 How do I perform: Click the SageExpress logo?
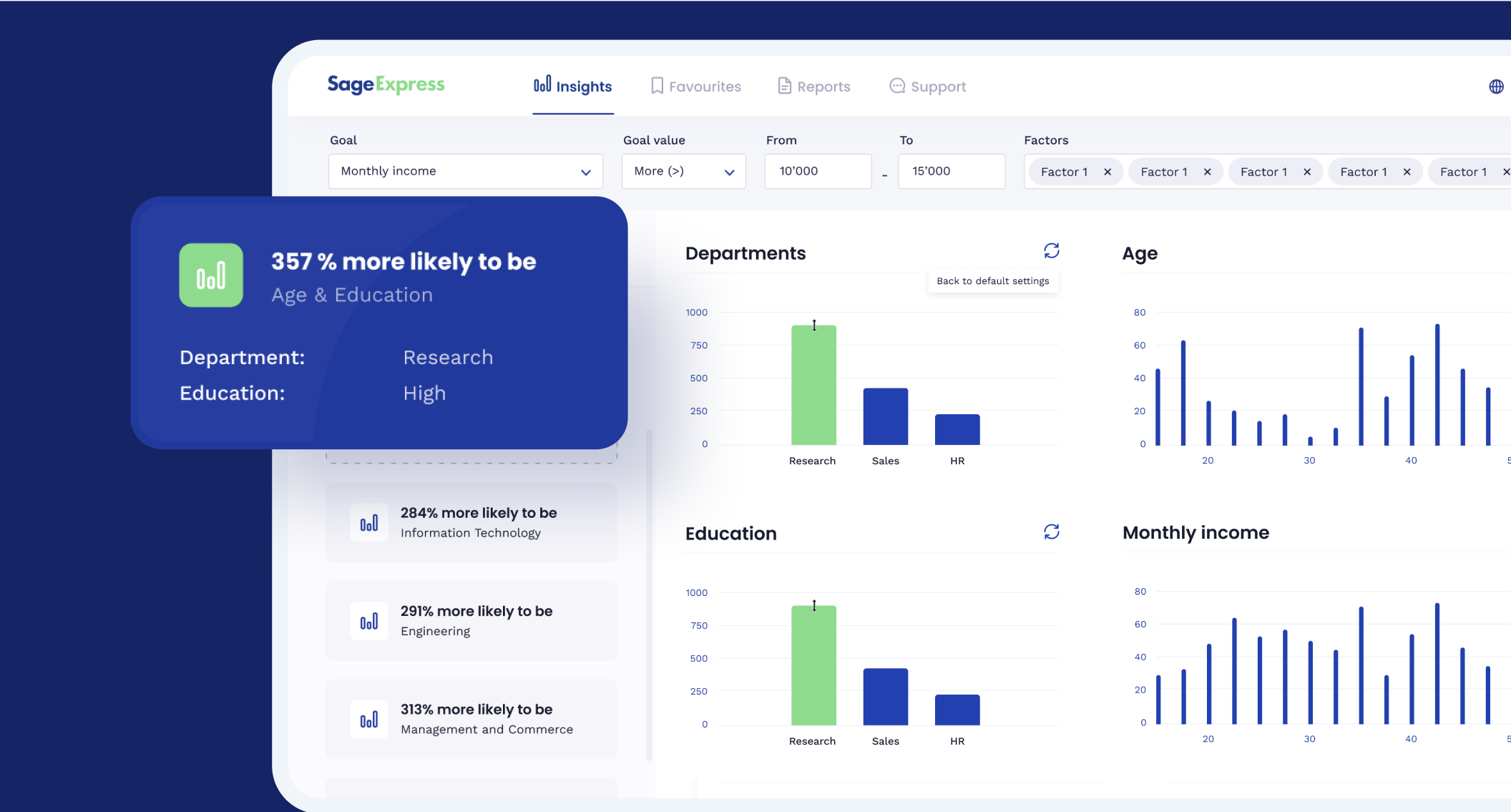pyautogui.click(x=386, y=85)
